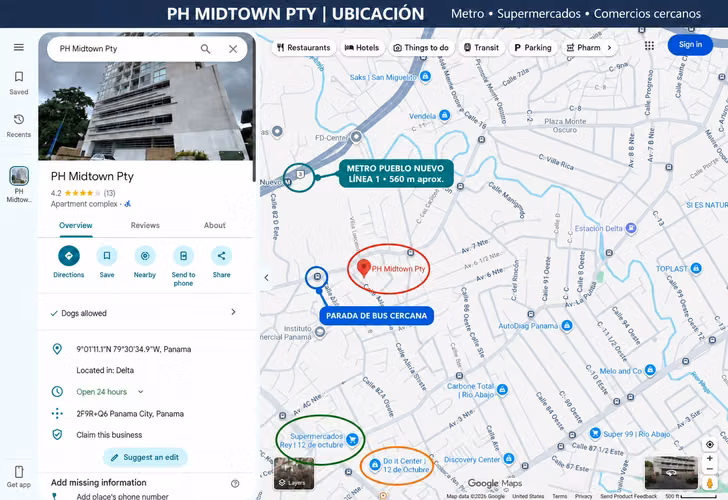The image size is (728, 500).
Task: Click Add place's phone number
Action: coord(123,496)
